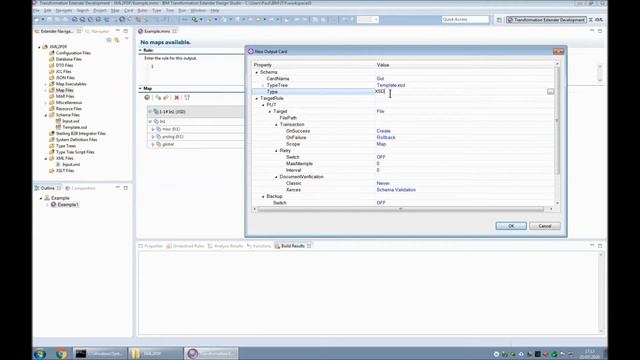Open the Window menu
The height and width of the screenshot is (360, 640).
pos(198,11)
